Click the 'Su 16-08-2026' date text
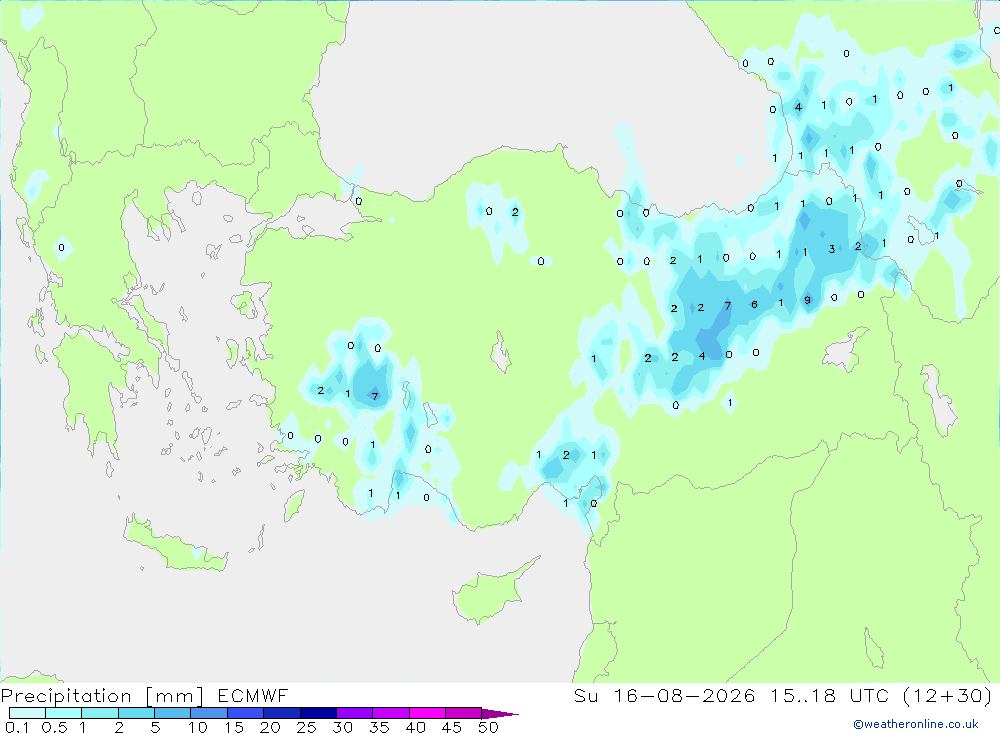The width and height of the screenshot is (1000, 733). tap(665, 695)
